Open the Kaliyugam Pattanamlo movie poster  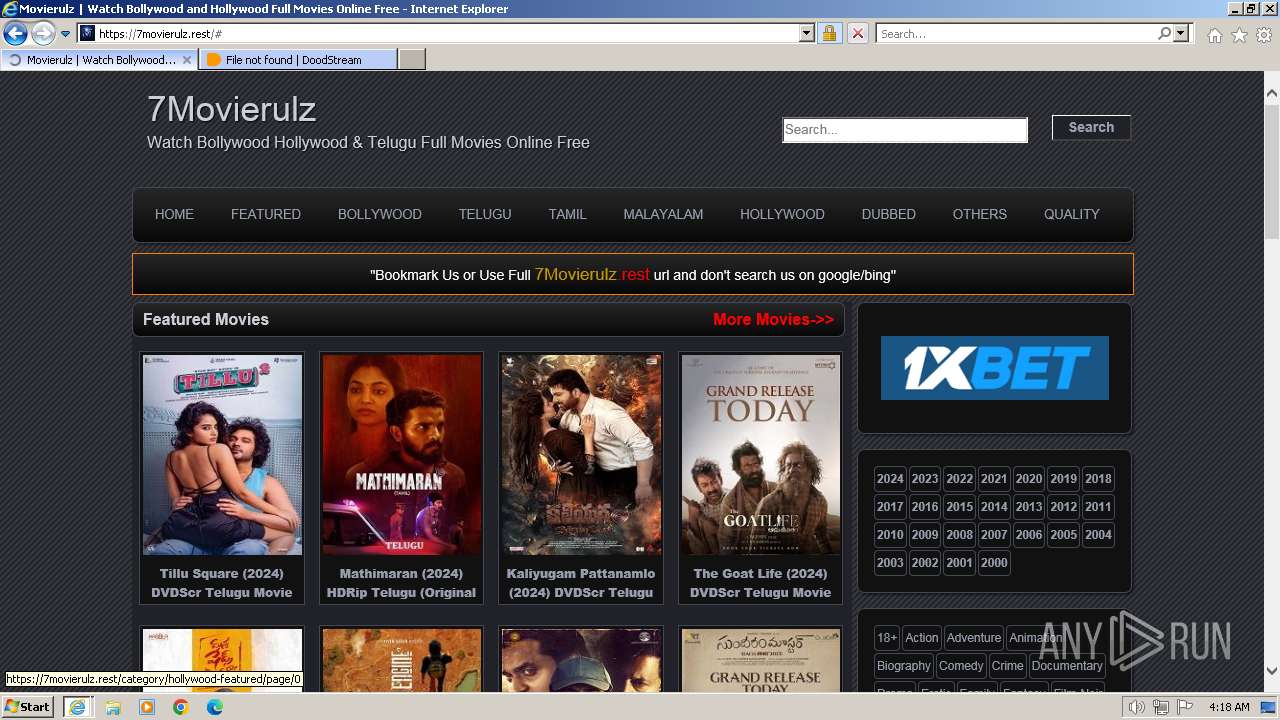pos(581,454)
